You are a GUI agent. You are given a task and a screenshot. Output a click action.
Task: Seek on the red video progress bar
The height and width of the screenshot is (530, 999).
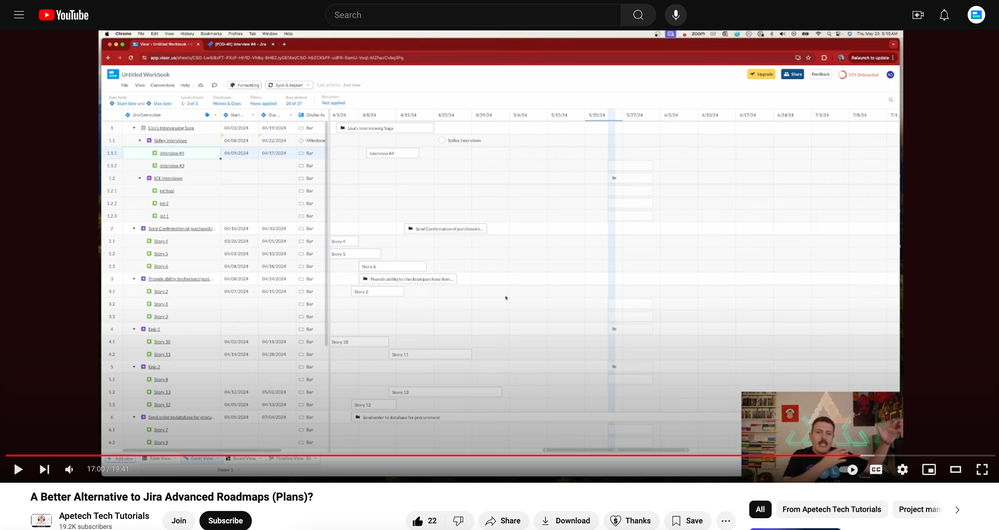pyautogui.click(x=500, y=455)
